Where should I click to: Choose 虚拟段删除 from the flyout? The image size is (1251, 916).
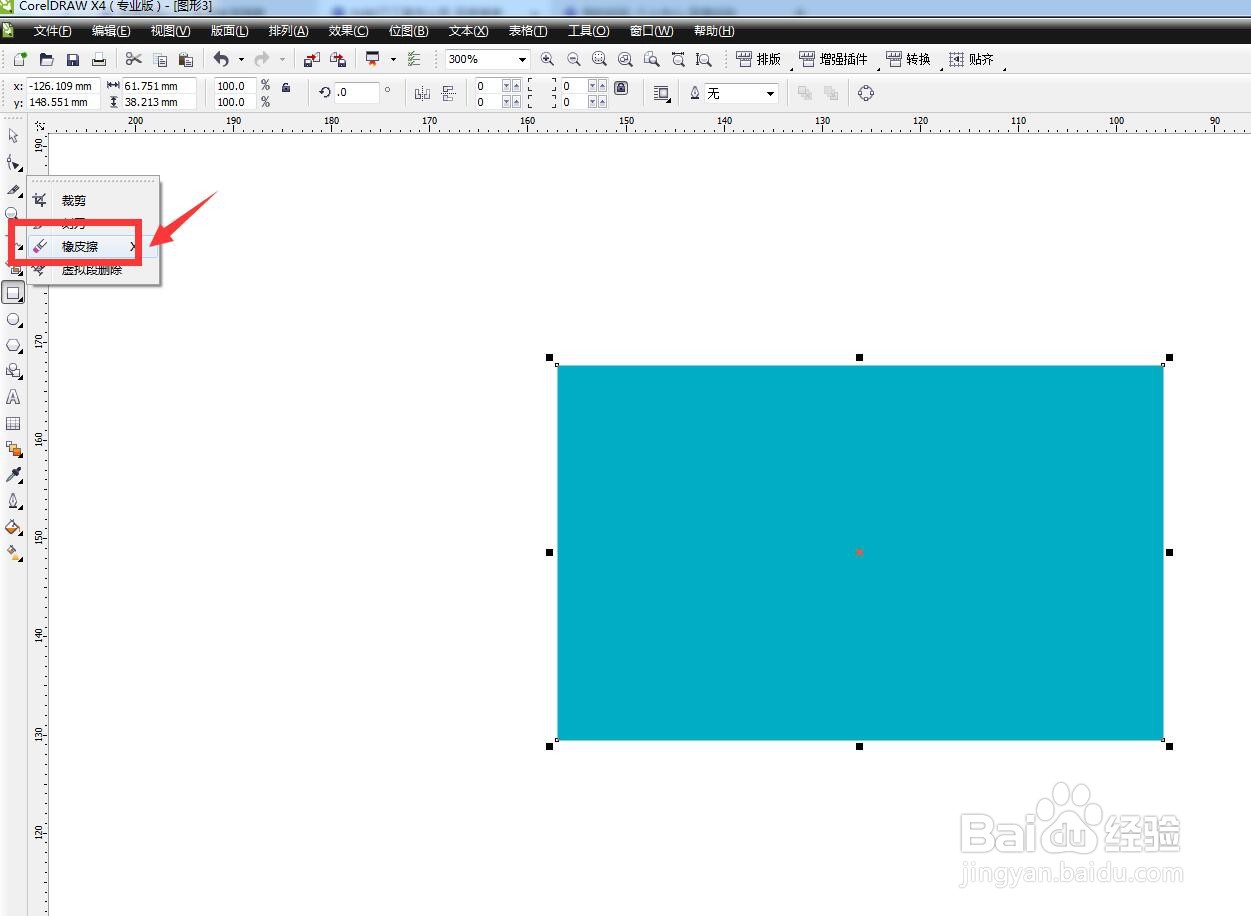click(93, 270)
